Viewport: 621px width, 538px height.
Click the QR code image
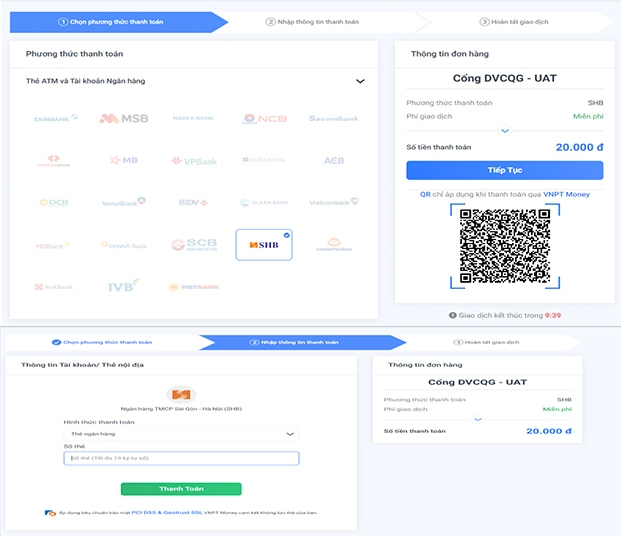click(x=505, y=246)
